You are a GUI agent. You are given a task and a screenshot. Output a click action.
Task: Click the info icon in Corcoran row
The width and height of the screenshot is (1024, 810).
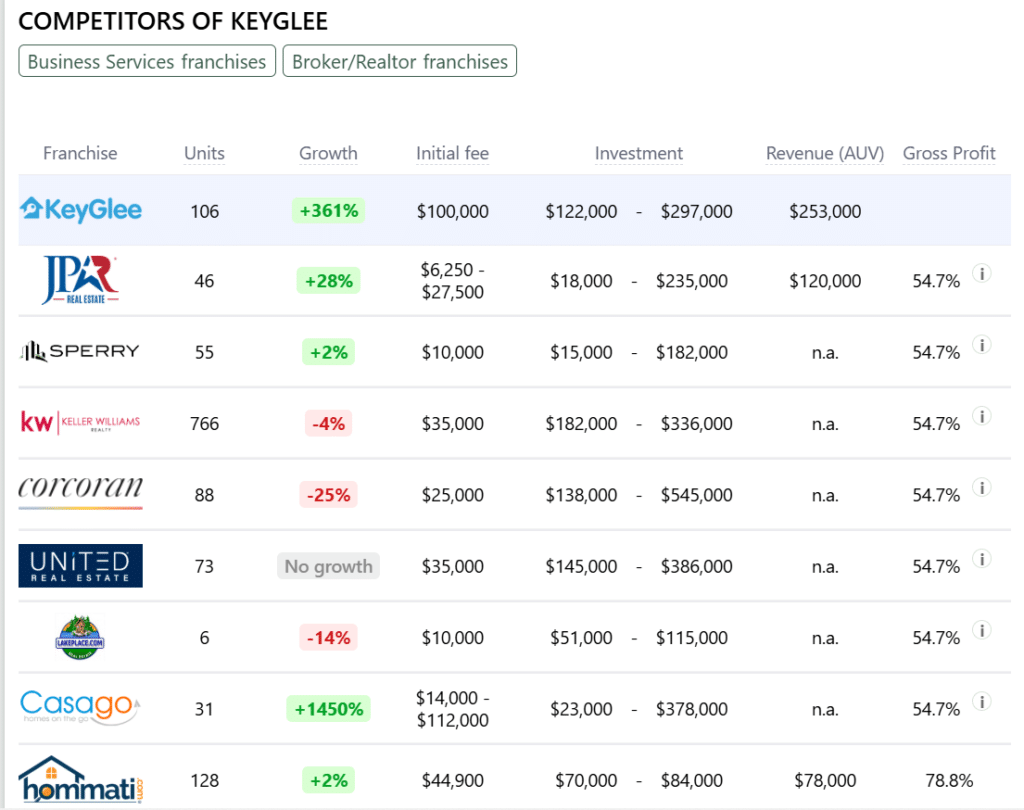click(982, 487)
